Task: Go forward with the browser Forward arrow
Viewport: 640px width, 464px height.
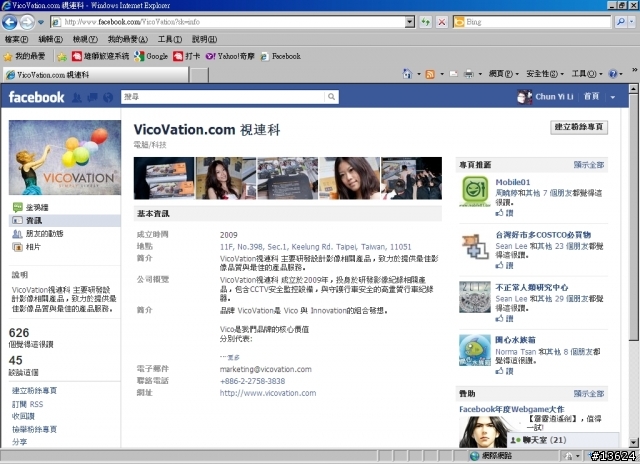Action: [27, 22]
